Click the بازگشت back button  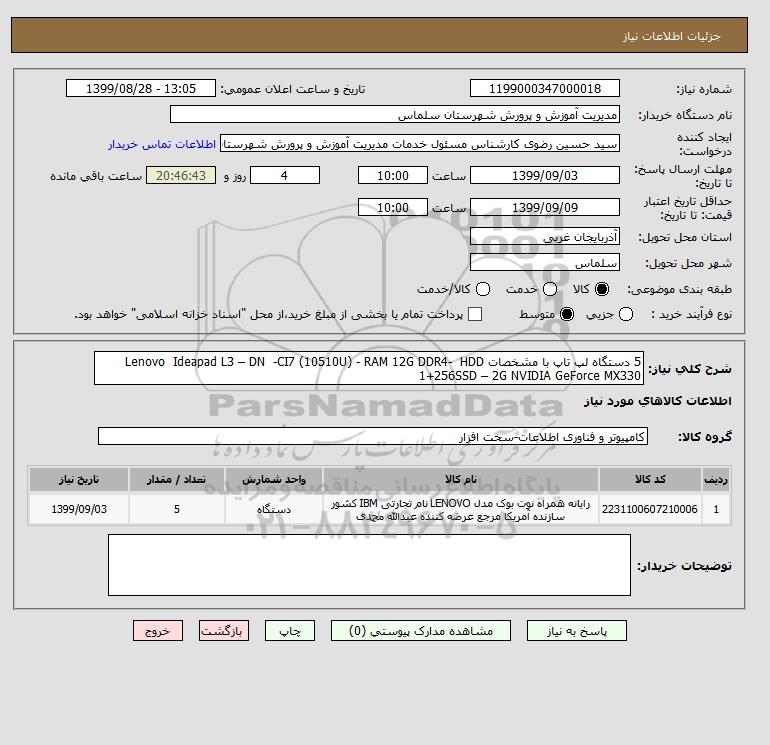click(x=224, y=631)
